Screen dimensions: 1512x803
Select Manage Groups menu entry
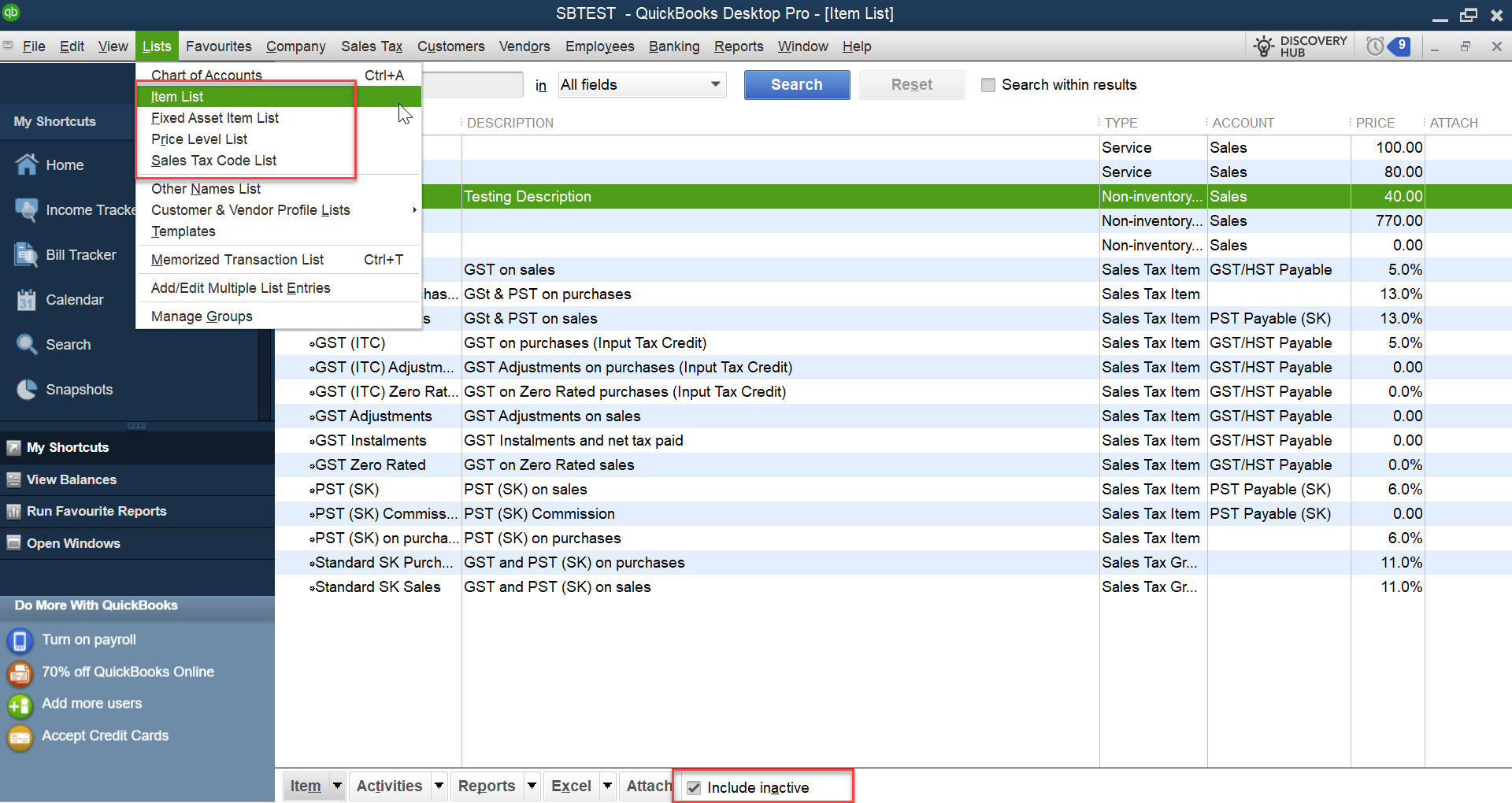click(x=279, y=316)
